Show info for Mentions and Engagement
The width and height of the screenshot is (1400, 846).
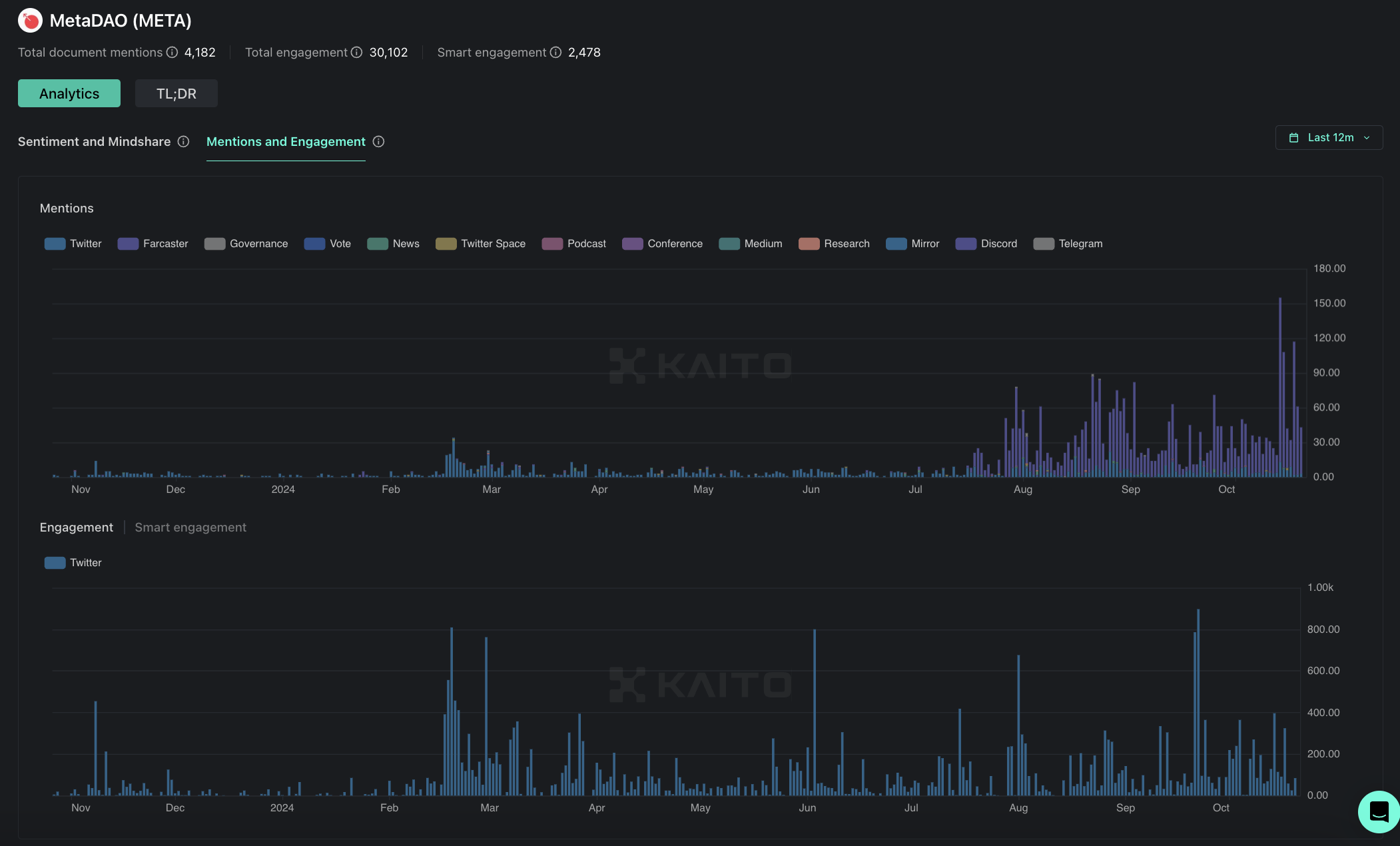378,142
